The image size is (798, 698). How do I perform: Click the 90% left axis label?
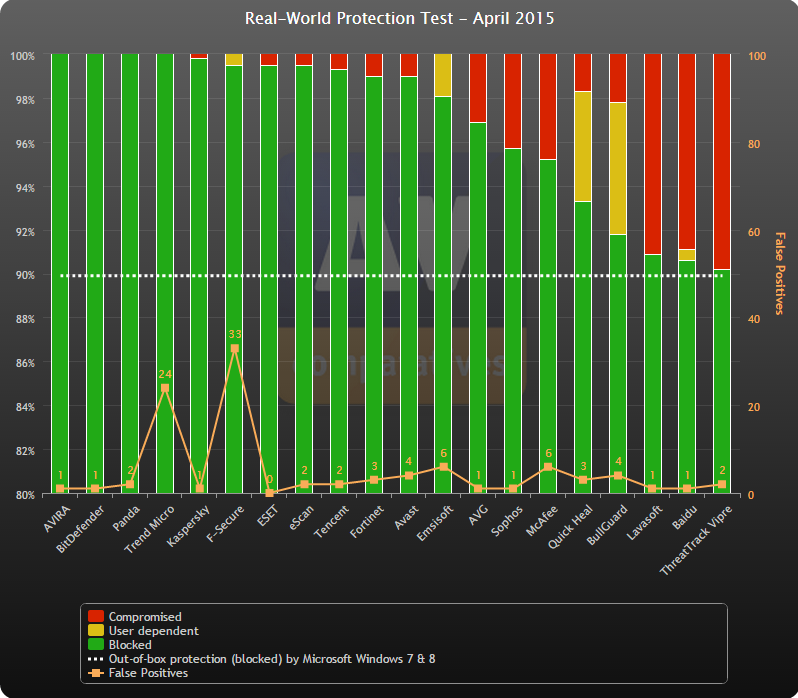[25, 275]
